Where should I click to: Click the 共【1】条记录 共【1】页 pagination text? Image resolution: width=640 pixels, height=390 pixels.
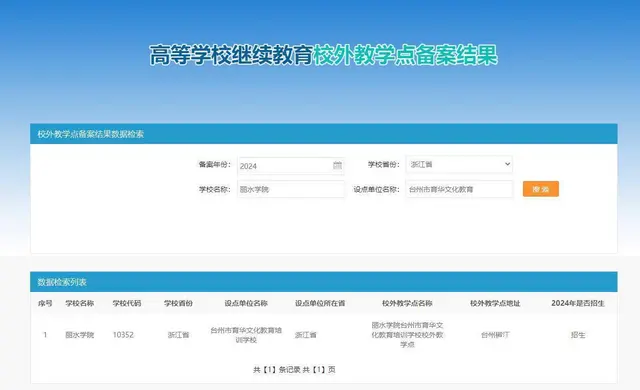pos(294,370)
